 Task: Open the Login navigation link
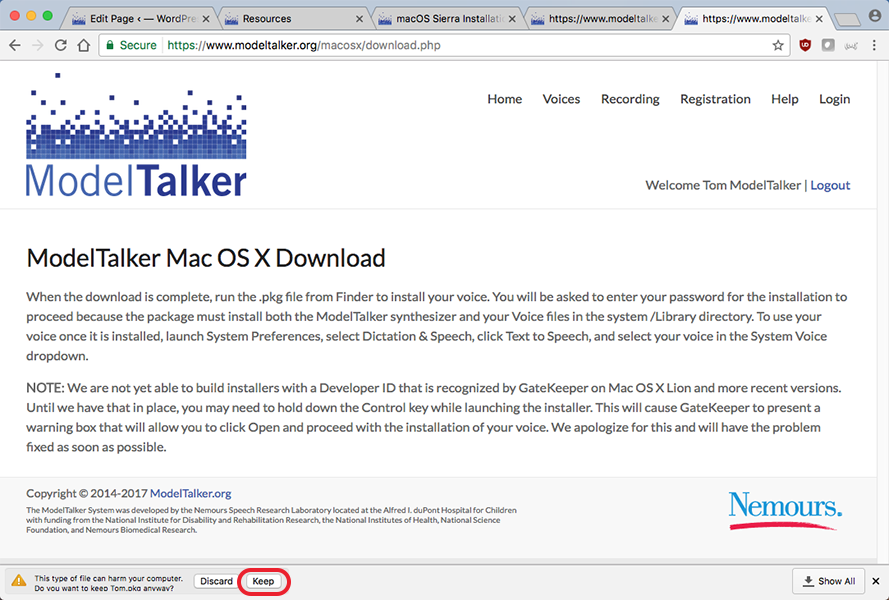point(835,99)
